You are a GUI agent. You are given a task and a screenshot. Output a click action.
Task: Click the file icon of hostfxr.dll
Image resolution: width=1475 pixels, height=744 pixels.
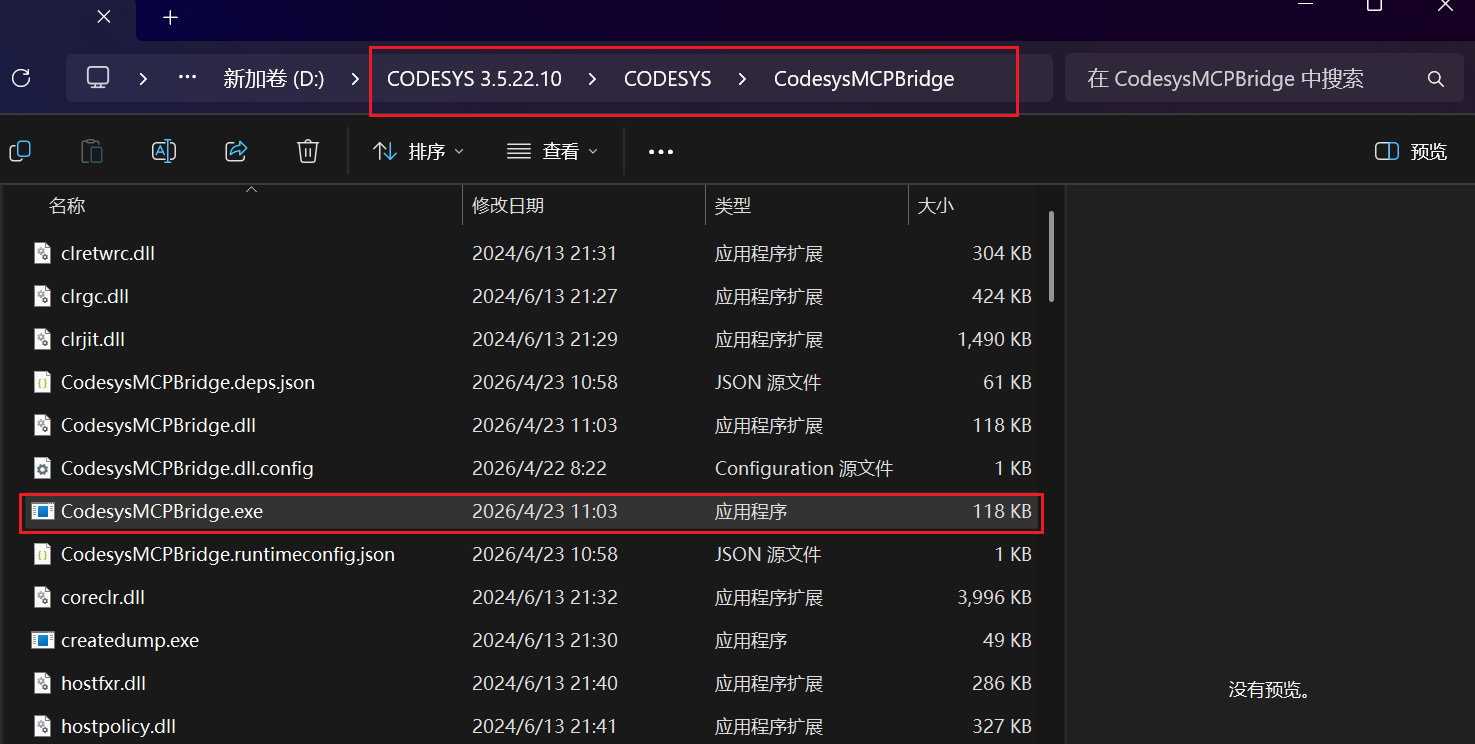(42, 684)
